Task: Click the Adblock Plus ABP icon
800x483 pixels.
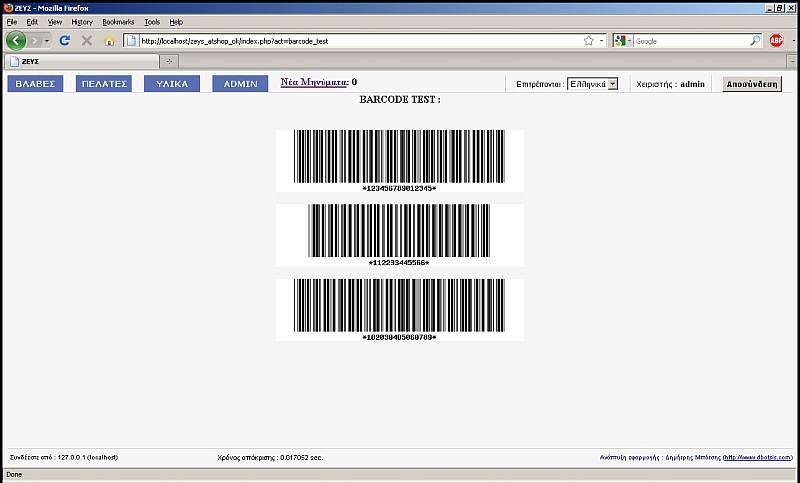Action: tap(776, 40)
